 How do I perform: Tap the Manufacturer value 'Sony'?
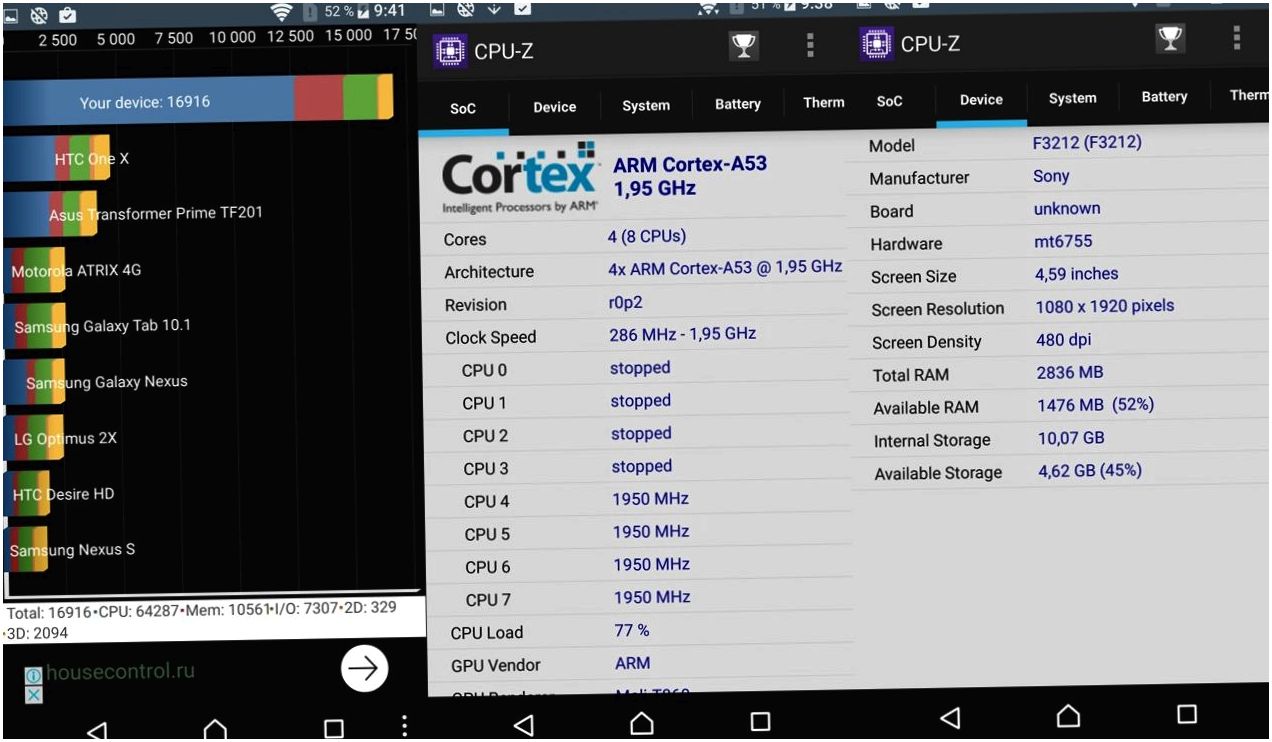click(x=1051, y=176)
